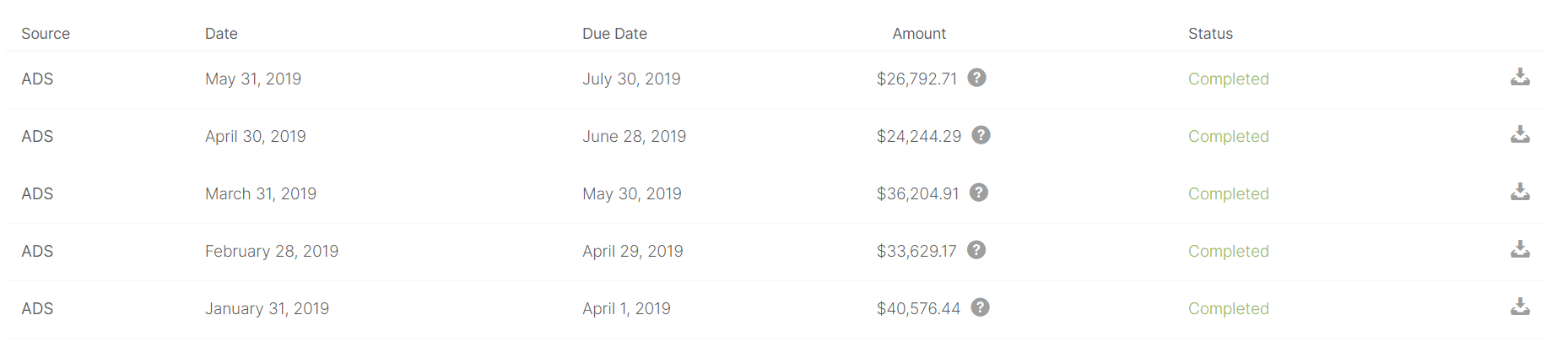1568x353 pixels.
Task: Click help icon next to $24,244.29
Action: (981, 135)
